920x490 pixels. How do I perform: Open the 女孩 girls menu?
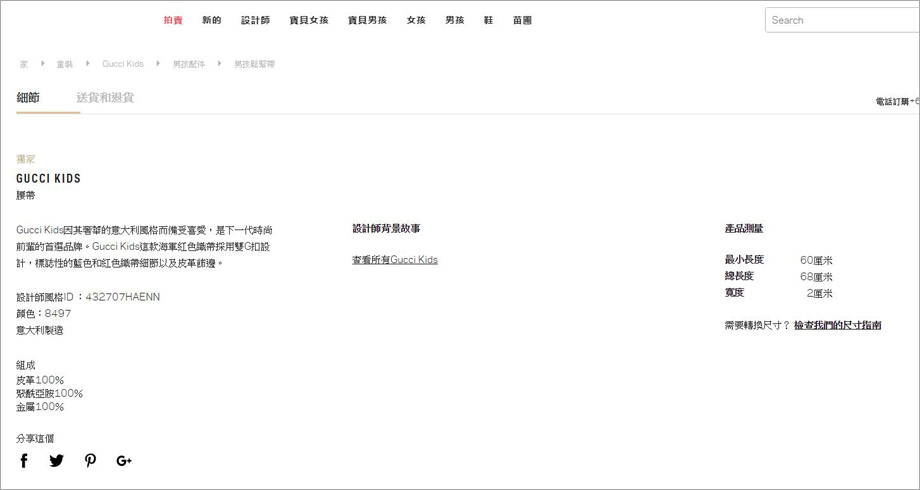416,20
